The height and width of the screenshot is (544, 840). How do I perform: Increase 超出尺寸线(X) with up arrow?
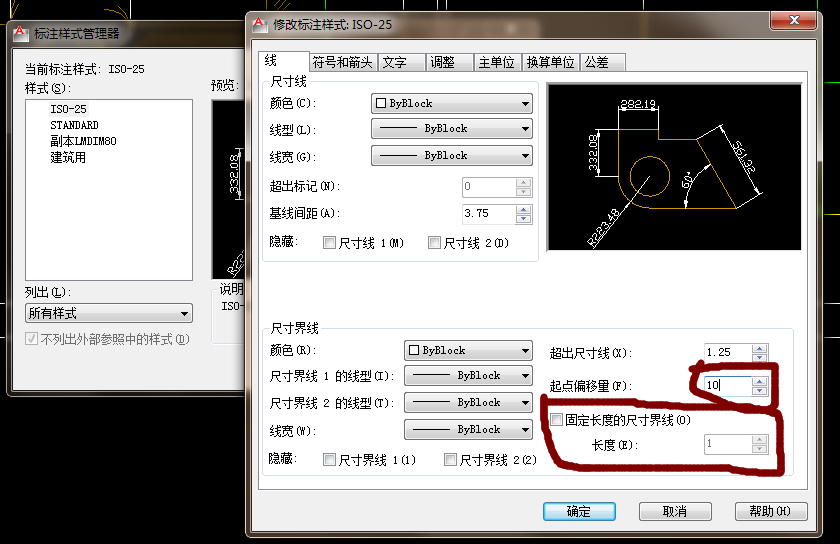click(x=760, y=349)
